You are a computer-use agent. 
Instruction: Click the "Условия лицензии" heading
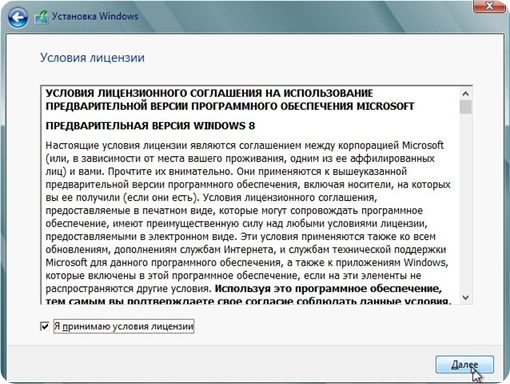[x=92, y=58]
